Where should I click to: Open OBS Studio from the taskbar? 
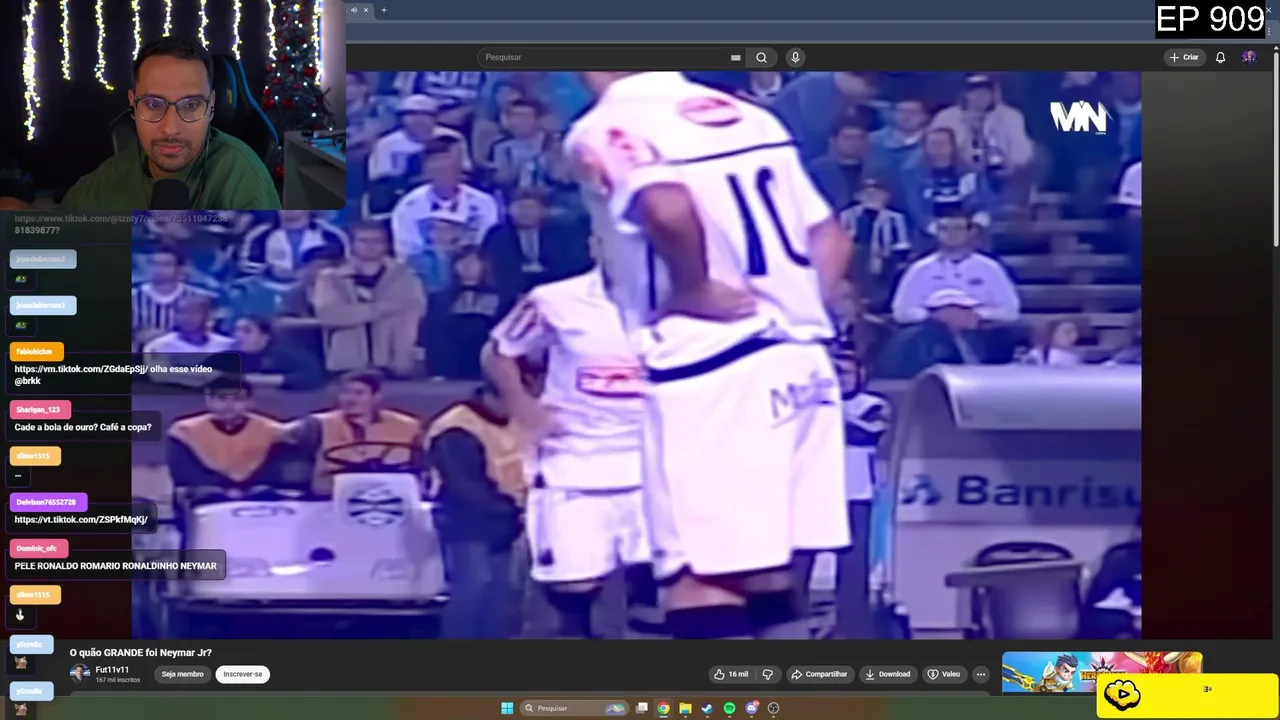(x=773, y=708)
